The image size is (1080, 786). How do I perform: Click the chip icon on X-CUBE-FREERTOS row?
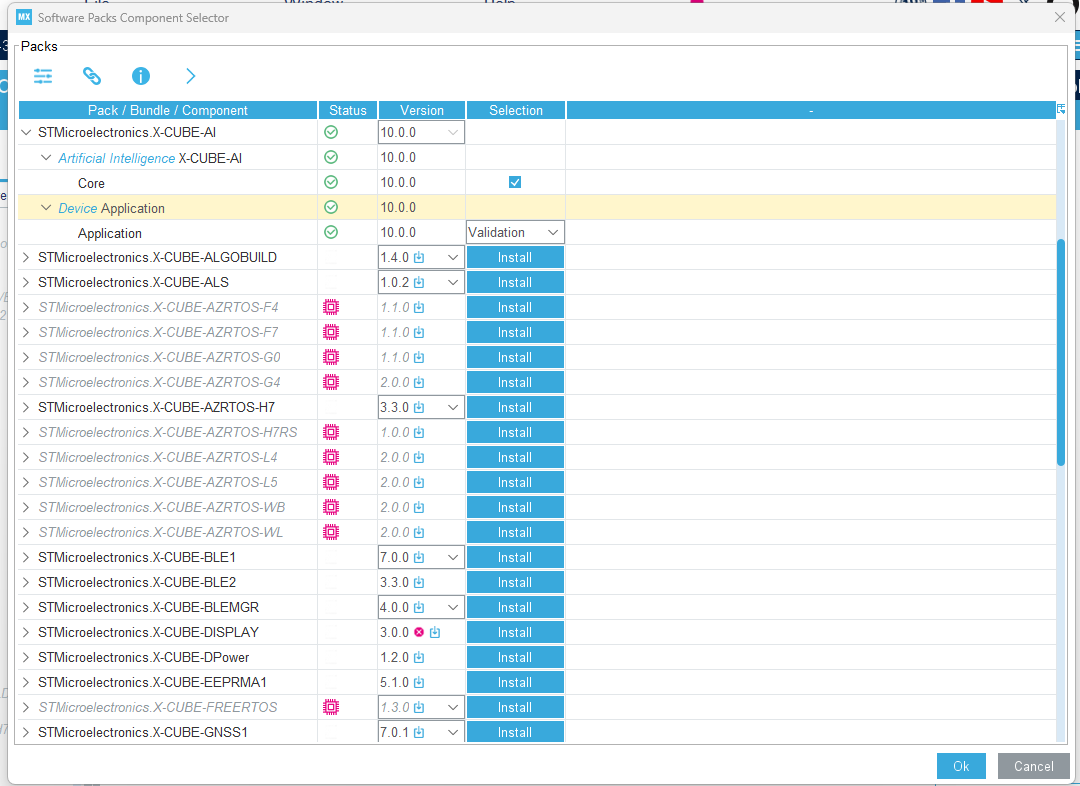pos(331,707)
